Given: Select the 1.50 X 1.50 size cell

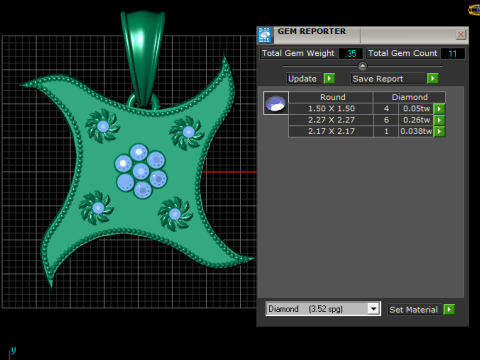Looking at the screenshot, I should click(x=331, y=109).
